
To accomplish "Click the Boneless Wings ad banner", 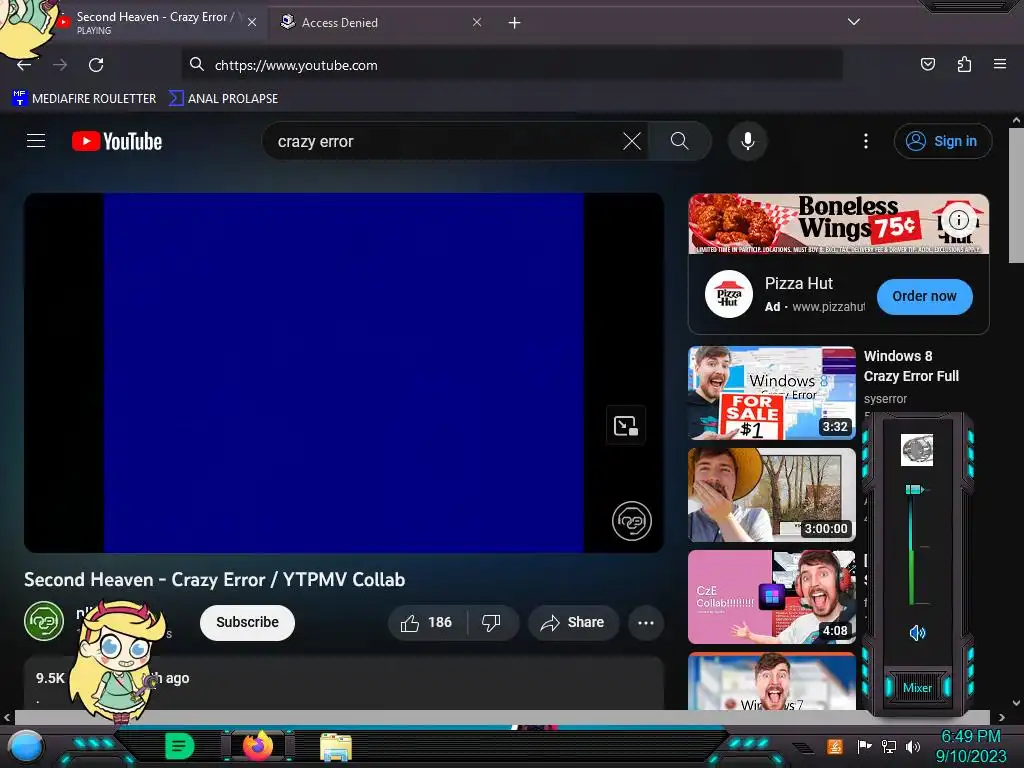I will [x=839, y=224].
